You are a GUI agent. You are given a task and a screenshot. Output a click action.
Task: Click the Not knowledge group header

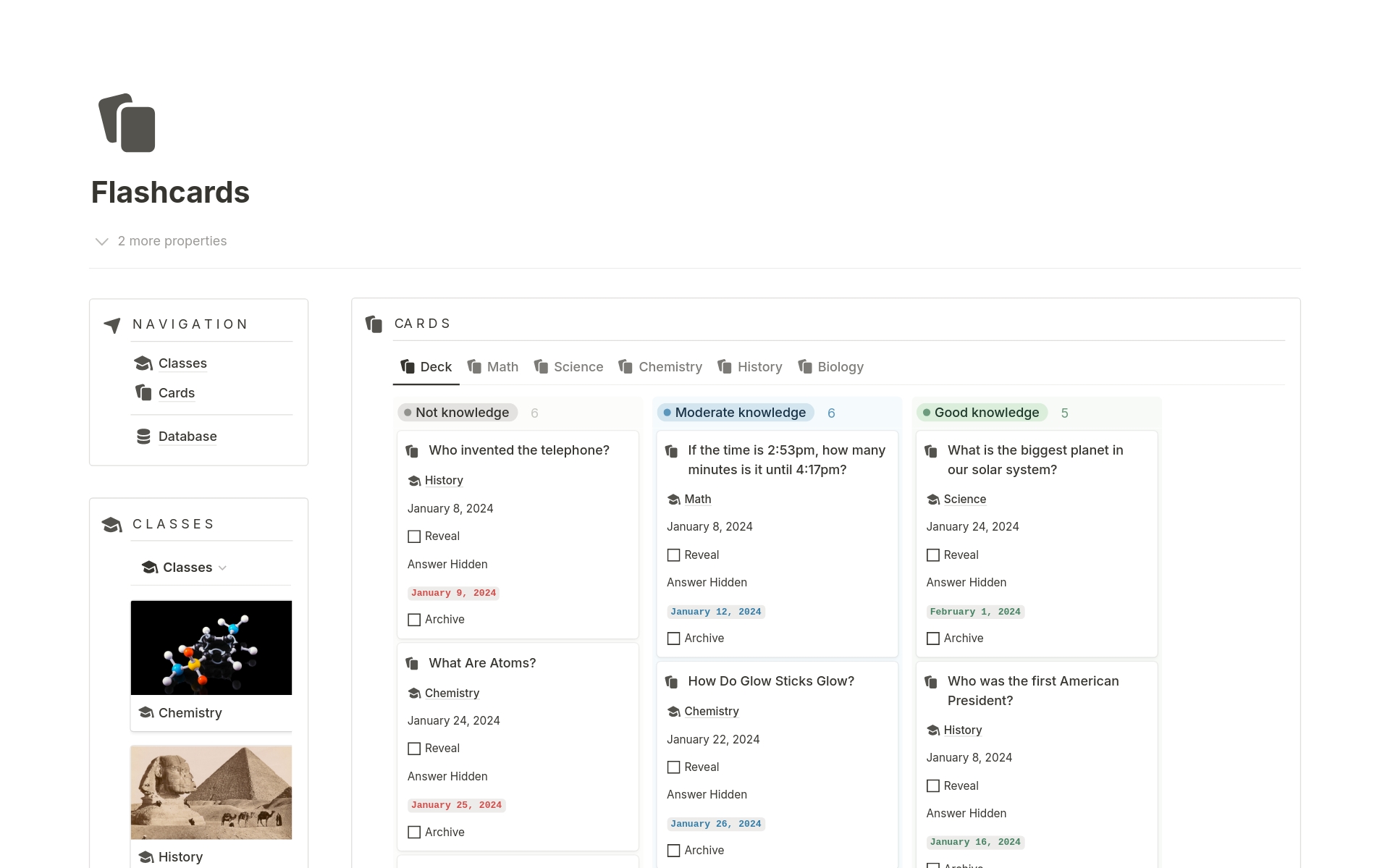click(458, 413)
